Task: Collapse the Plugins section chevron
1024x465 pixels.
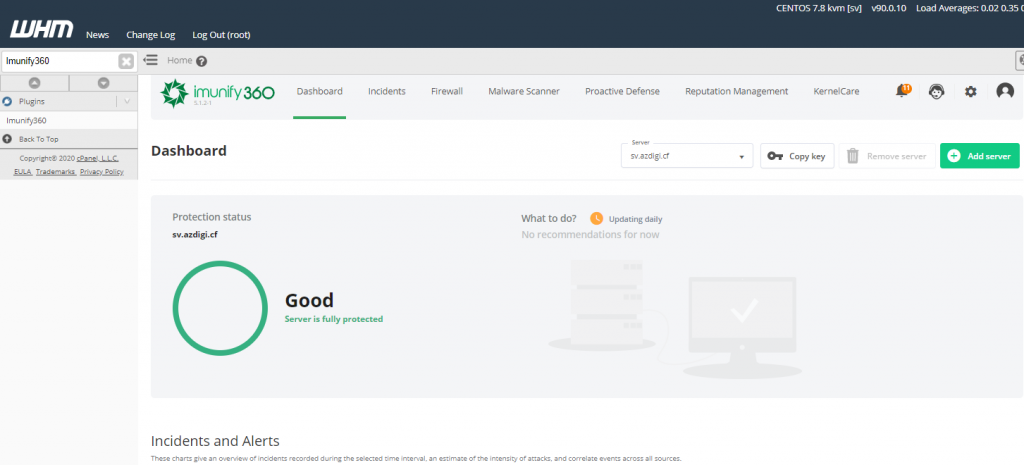Action: point(127,102)
